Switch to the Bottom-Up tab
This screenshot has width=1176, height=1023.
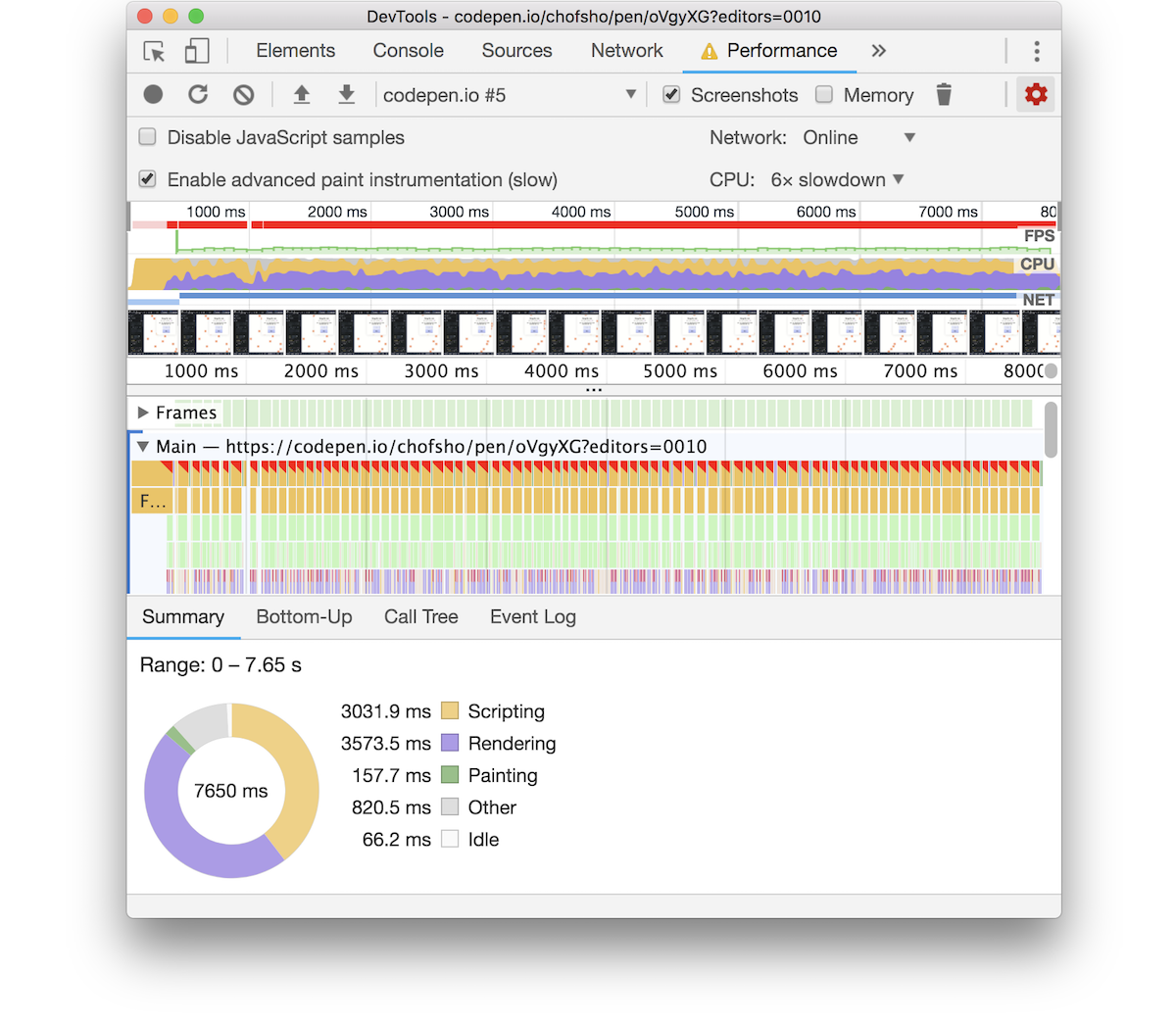(304, 617)
